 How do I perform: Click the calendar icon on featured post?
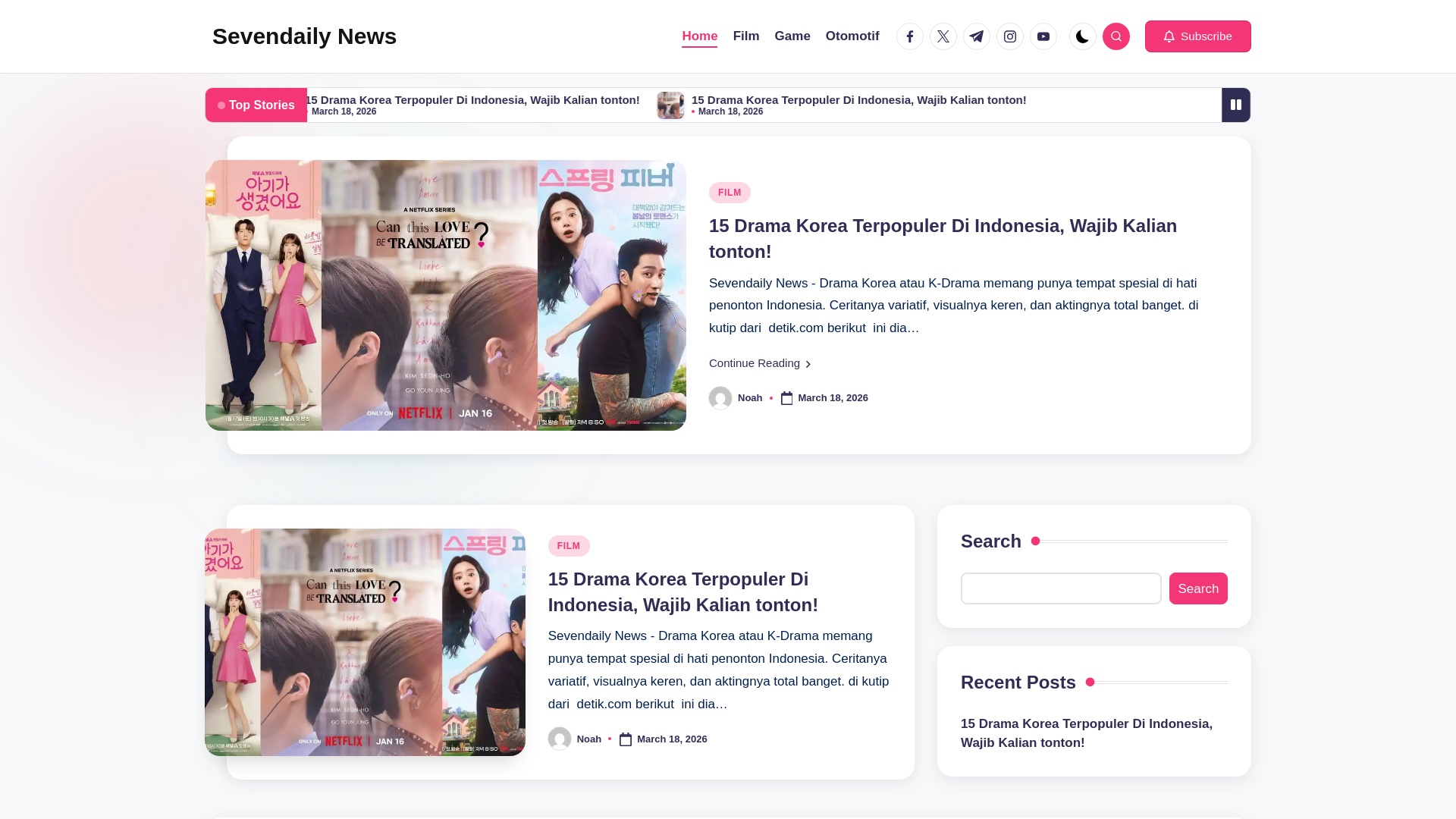(x=787, y=398)
